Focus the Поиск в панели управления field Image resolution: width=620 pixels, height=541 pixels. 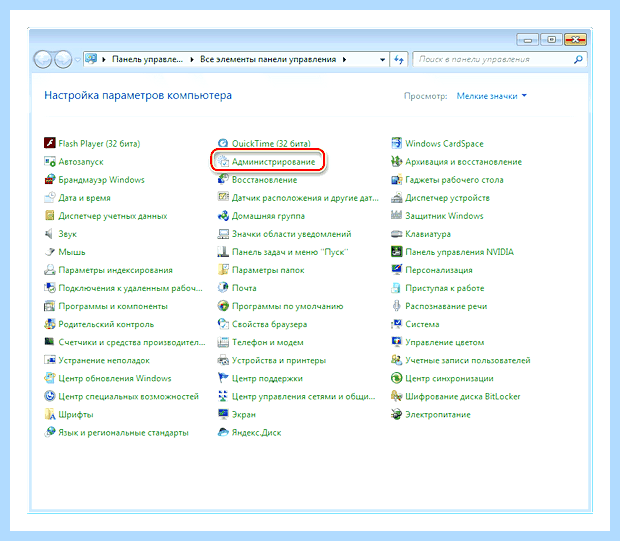coord(500,59)
